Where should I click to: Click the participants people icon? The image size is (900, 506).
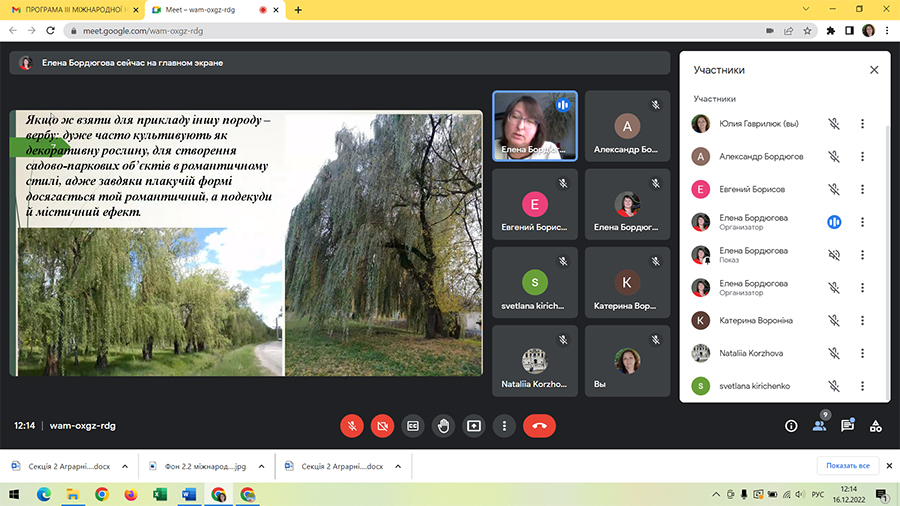point(819,425)
